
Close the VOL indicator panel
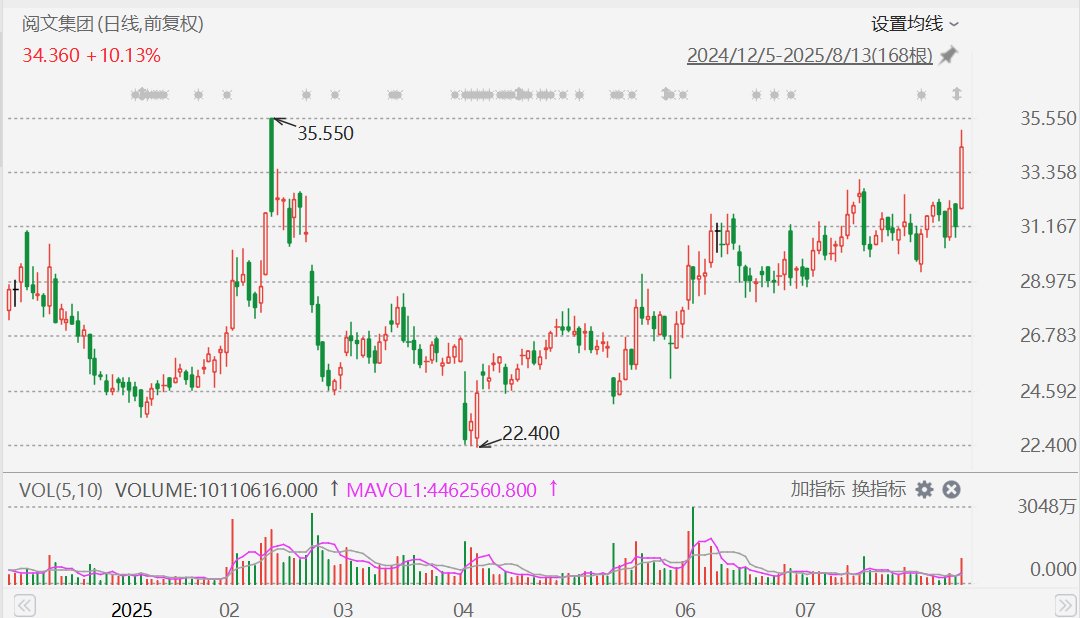point(952,489)
